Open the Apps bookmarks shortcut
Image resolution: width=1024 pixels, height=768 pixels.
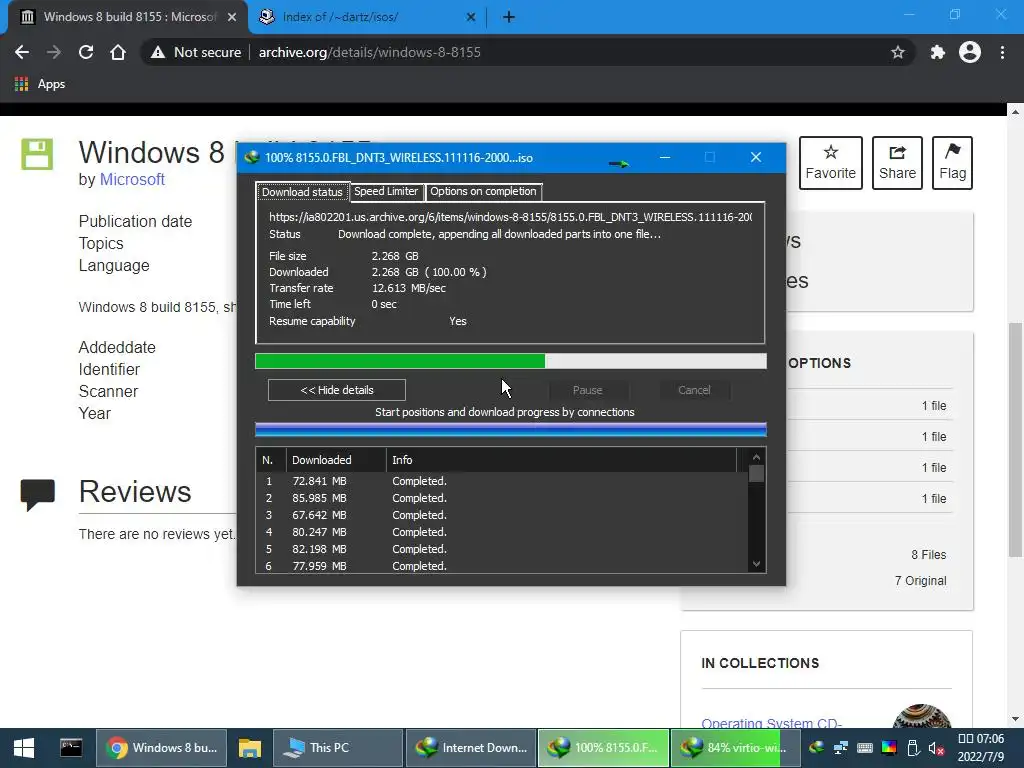(x=40, y=84)
